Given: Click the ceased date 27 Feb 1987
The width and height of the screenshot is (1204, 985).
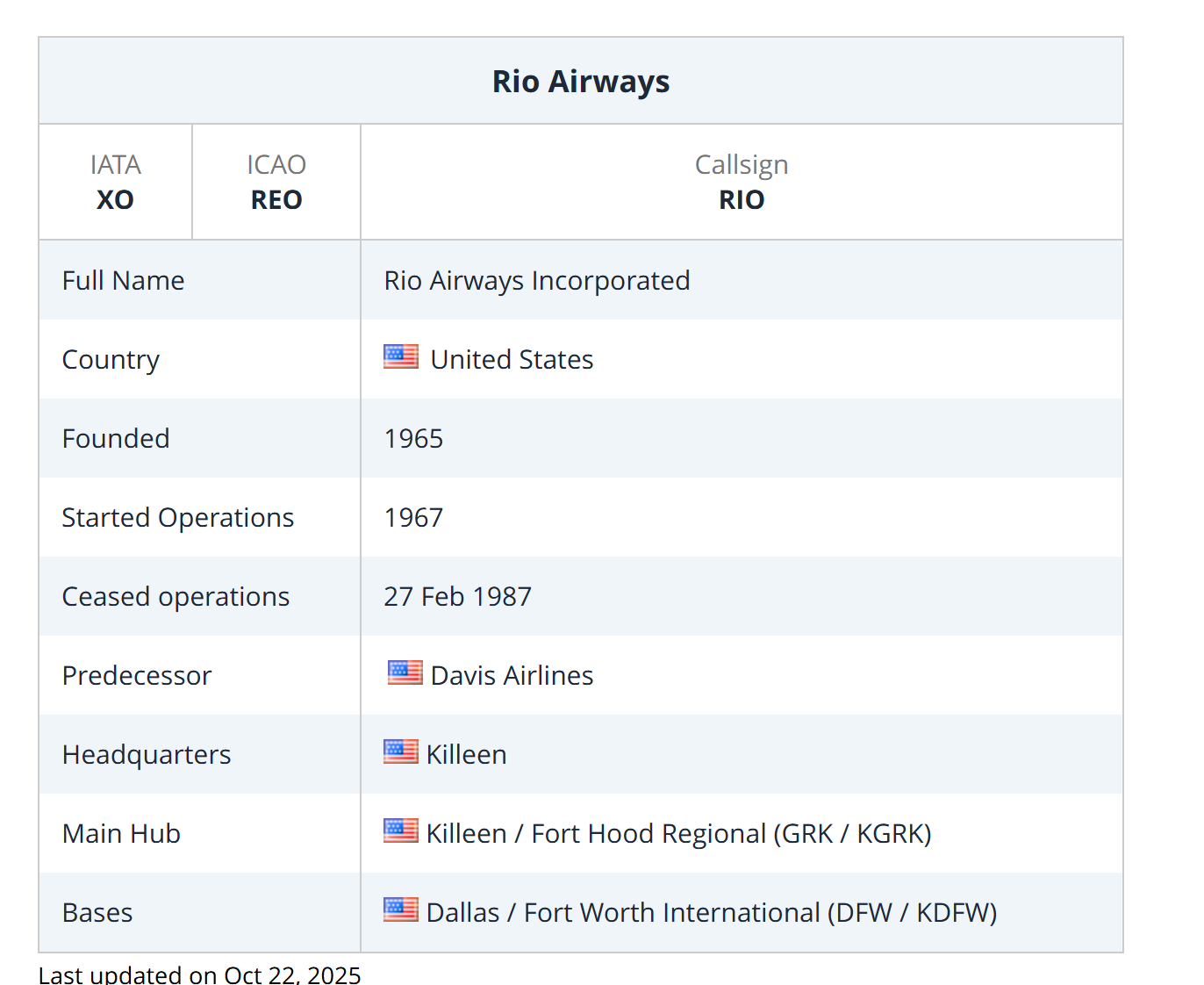Looking at the screenshot, I should pyautogui.click(x=457, y=596).
